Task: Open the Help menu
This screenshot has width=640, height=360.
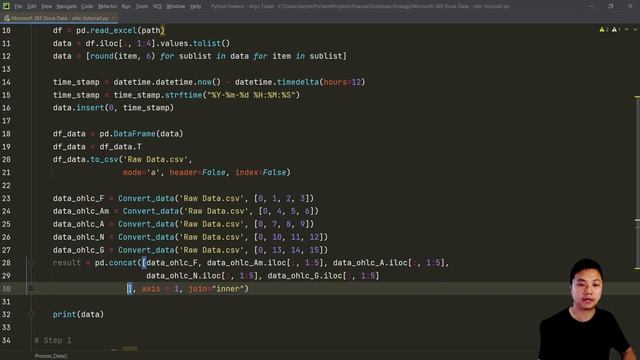Action: tap(196, 7)
